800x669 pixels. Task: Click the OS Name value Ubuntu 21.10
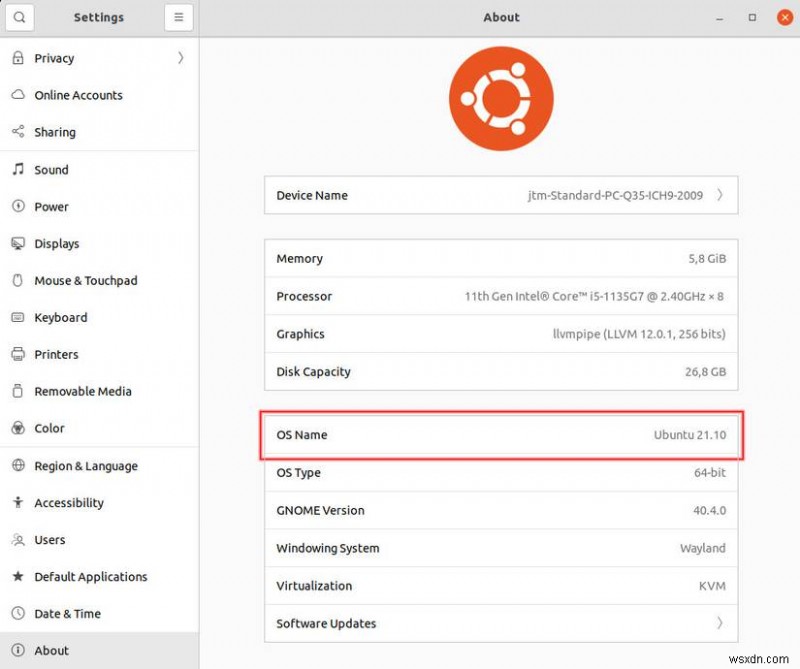pyautogui.click(x=690, y=435)
